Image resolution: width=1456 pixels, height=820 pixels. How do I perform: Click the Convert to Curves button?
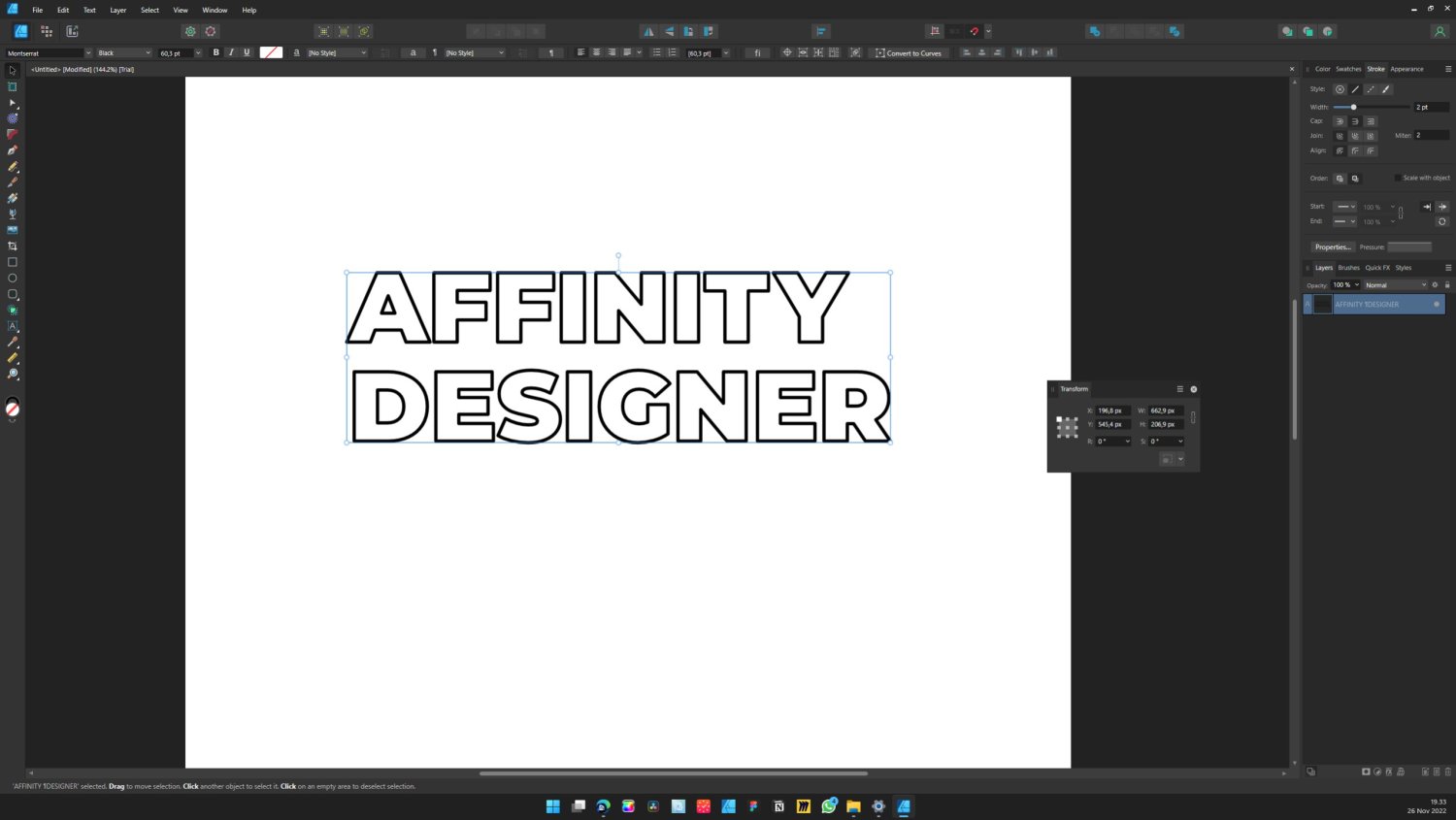click(x=910, y=52)
